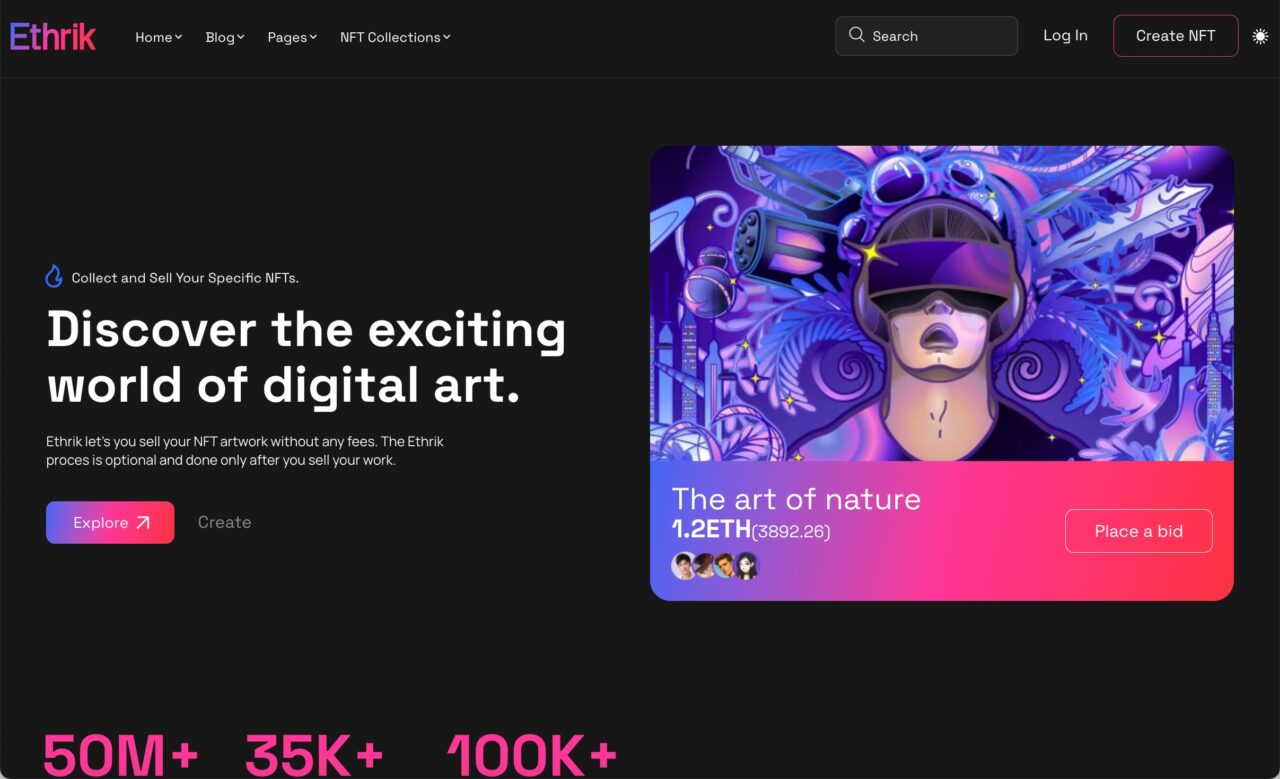Click the first bidder avatar

[x=684, y=566]
